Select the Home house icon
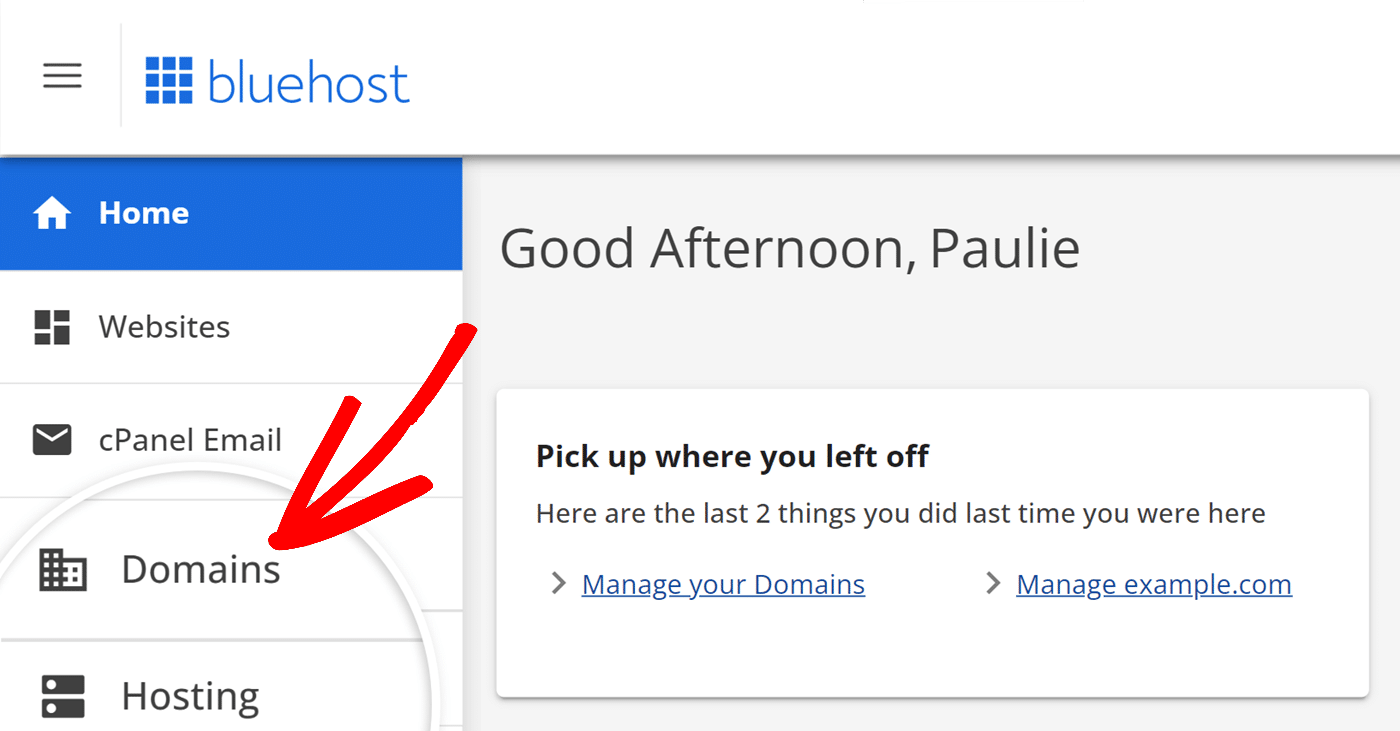Image resolution: width=1400 pixels, height=731 pixels. coord(50,212)
